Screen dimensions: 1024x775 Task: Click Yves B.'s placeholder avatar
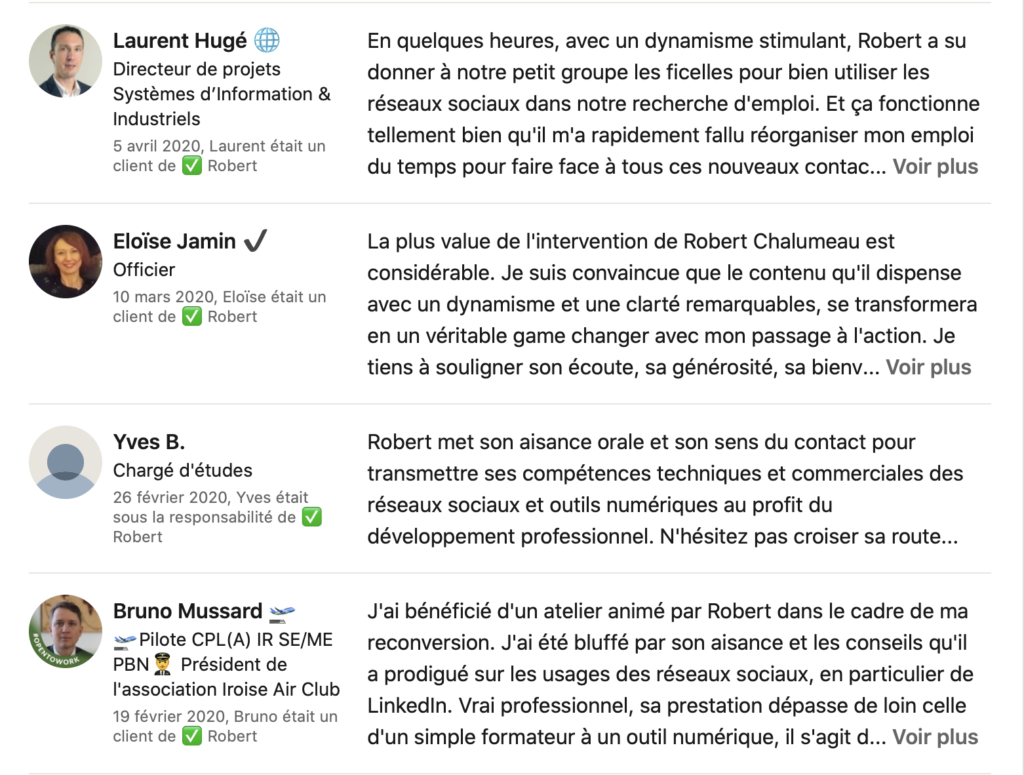click(x=65, y=462)
